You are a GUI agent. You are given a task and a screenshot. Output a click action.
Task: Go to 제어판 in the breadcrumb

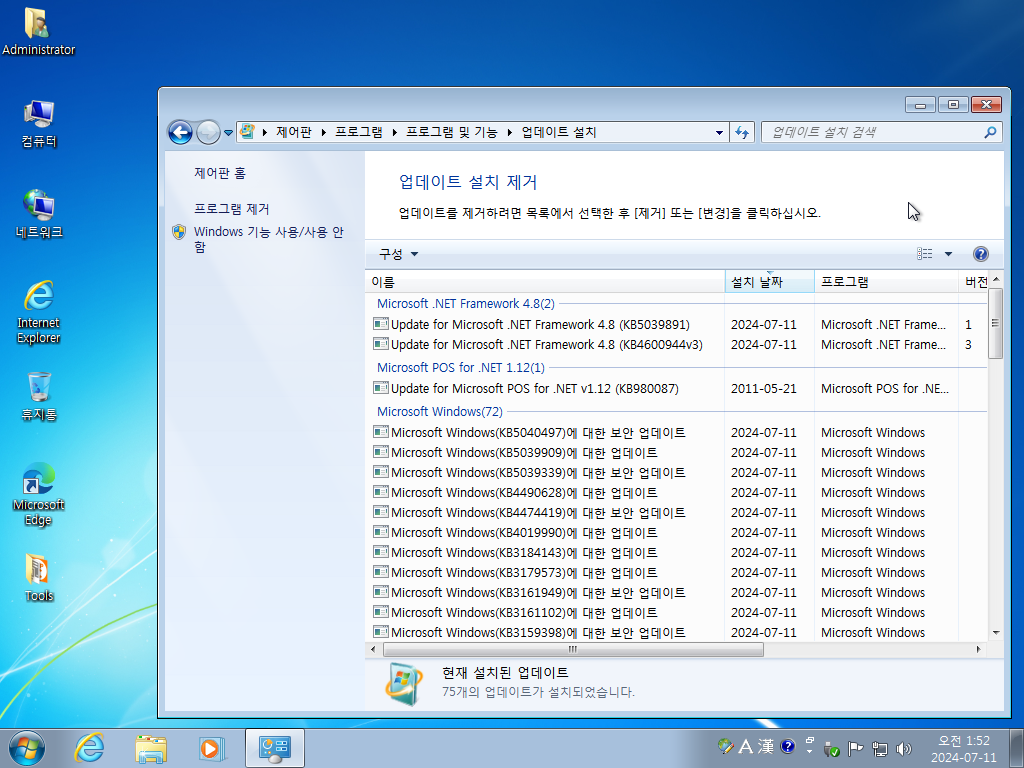coord(294,133)
